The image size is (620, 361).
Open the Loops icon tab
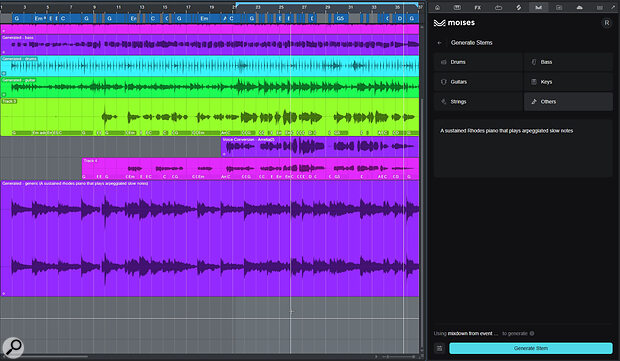(x=498, y=7)
